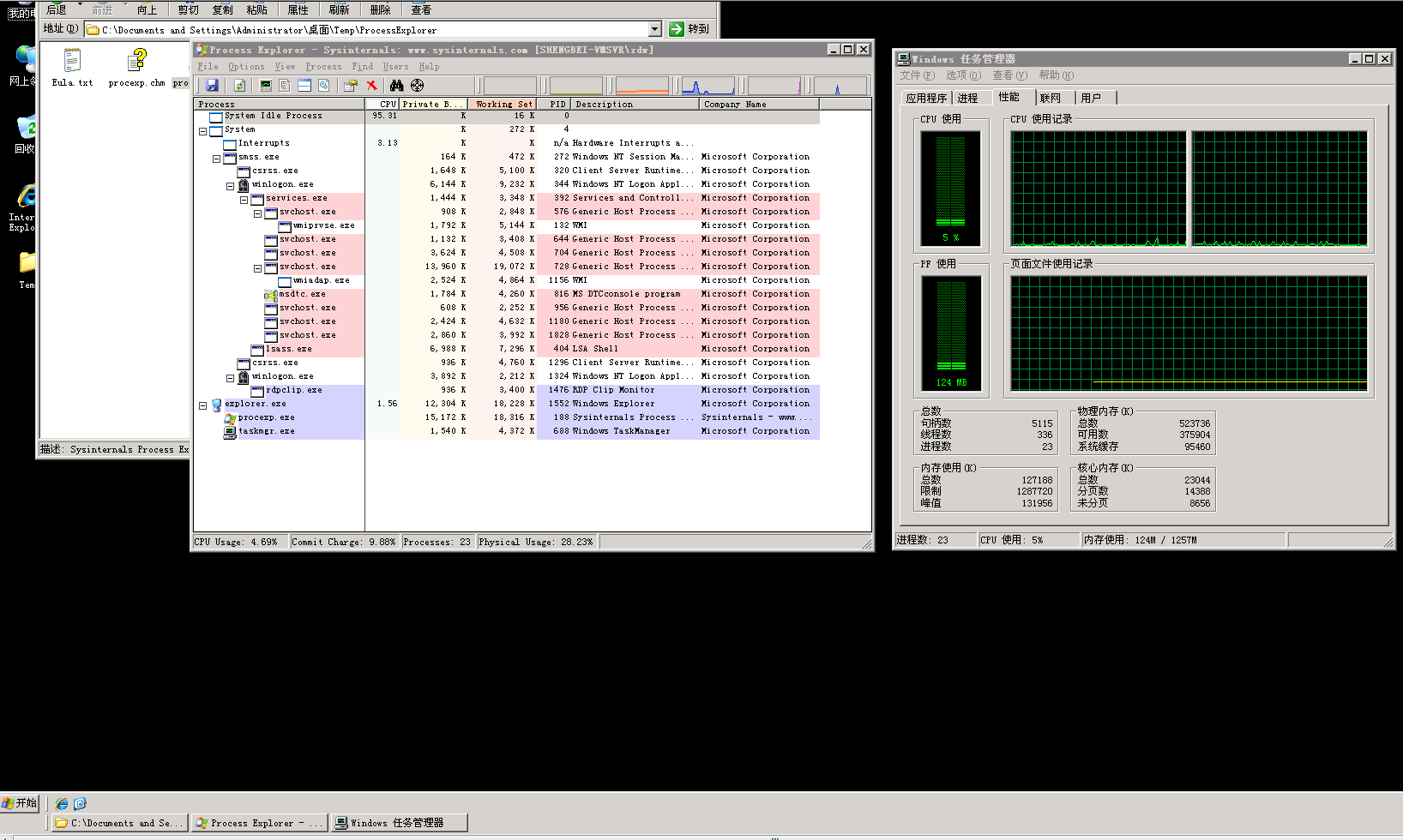Click the crosshair Find Window's Process icon

418,86
